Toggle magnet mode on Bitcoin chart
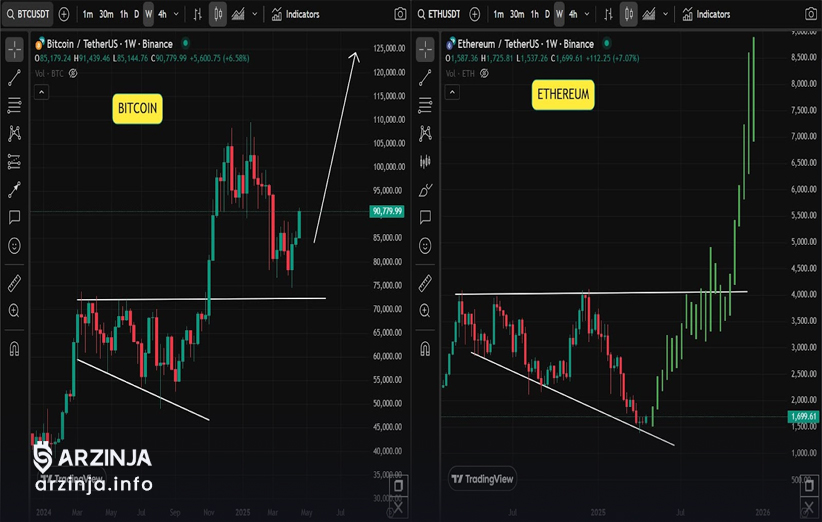 tap(15, 349)
